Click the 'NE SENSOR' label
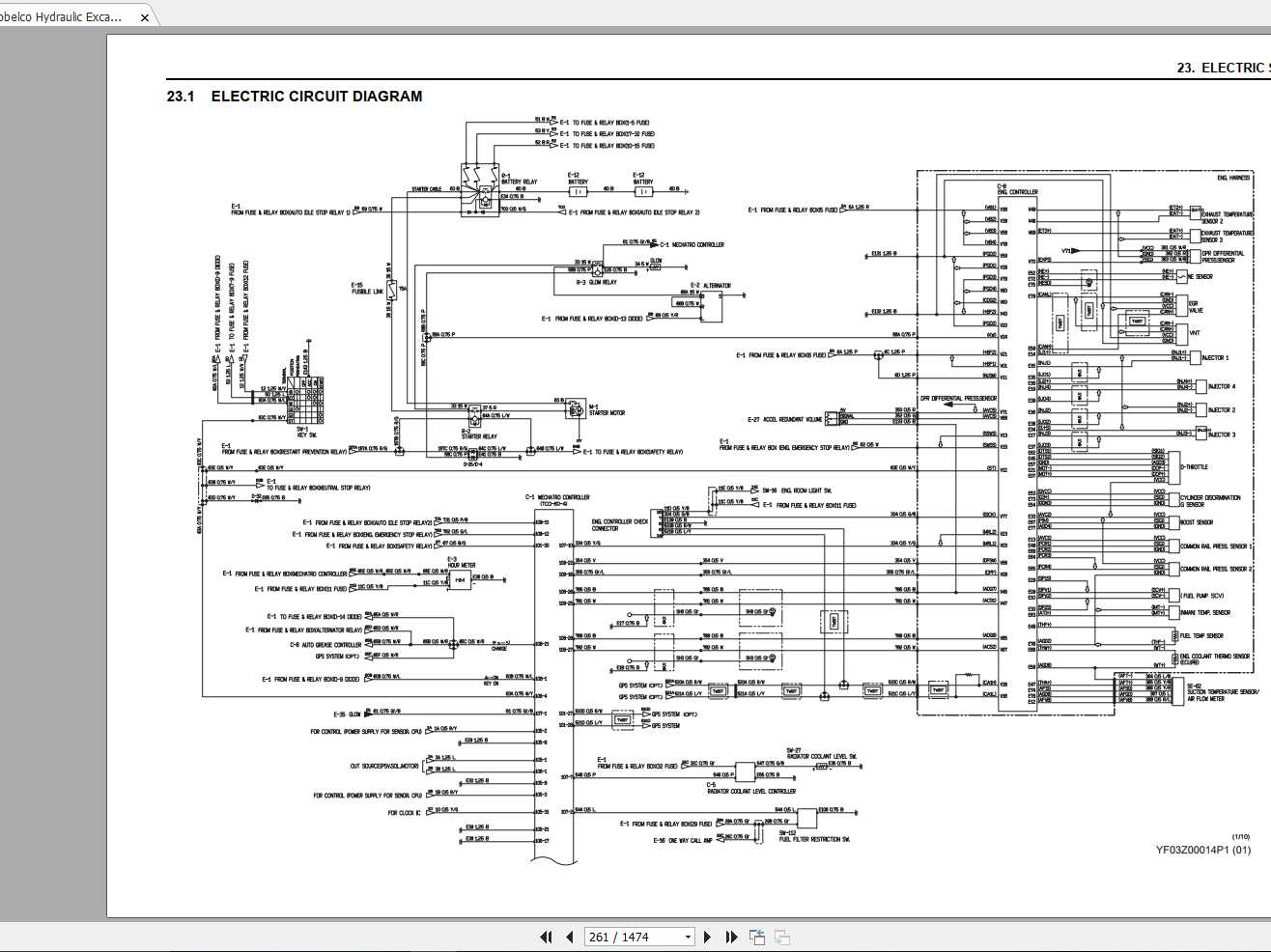Viewport: 1271px width, 952px height. click(1200, 277)
